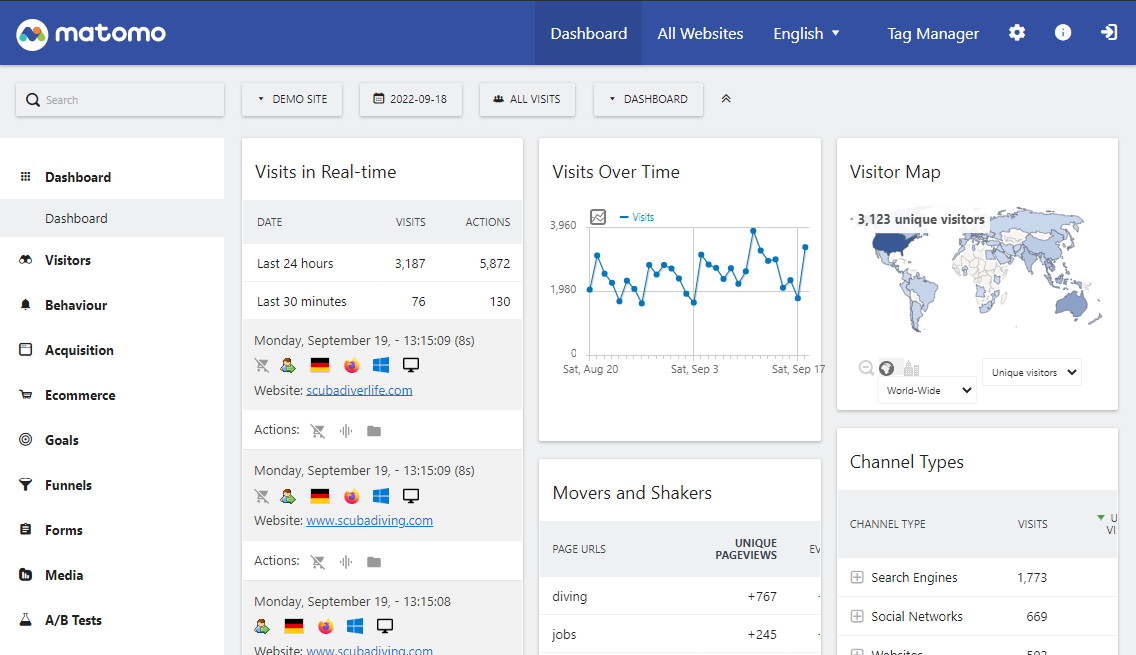Click the sign-out icon in the top bar
This screenshot has height=655, width=1136.
click(1108, 32)
